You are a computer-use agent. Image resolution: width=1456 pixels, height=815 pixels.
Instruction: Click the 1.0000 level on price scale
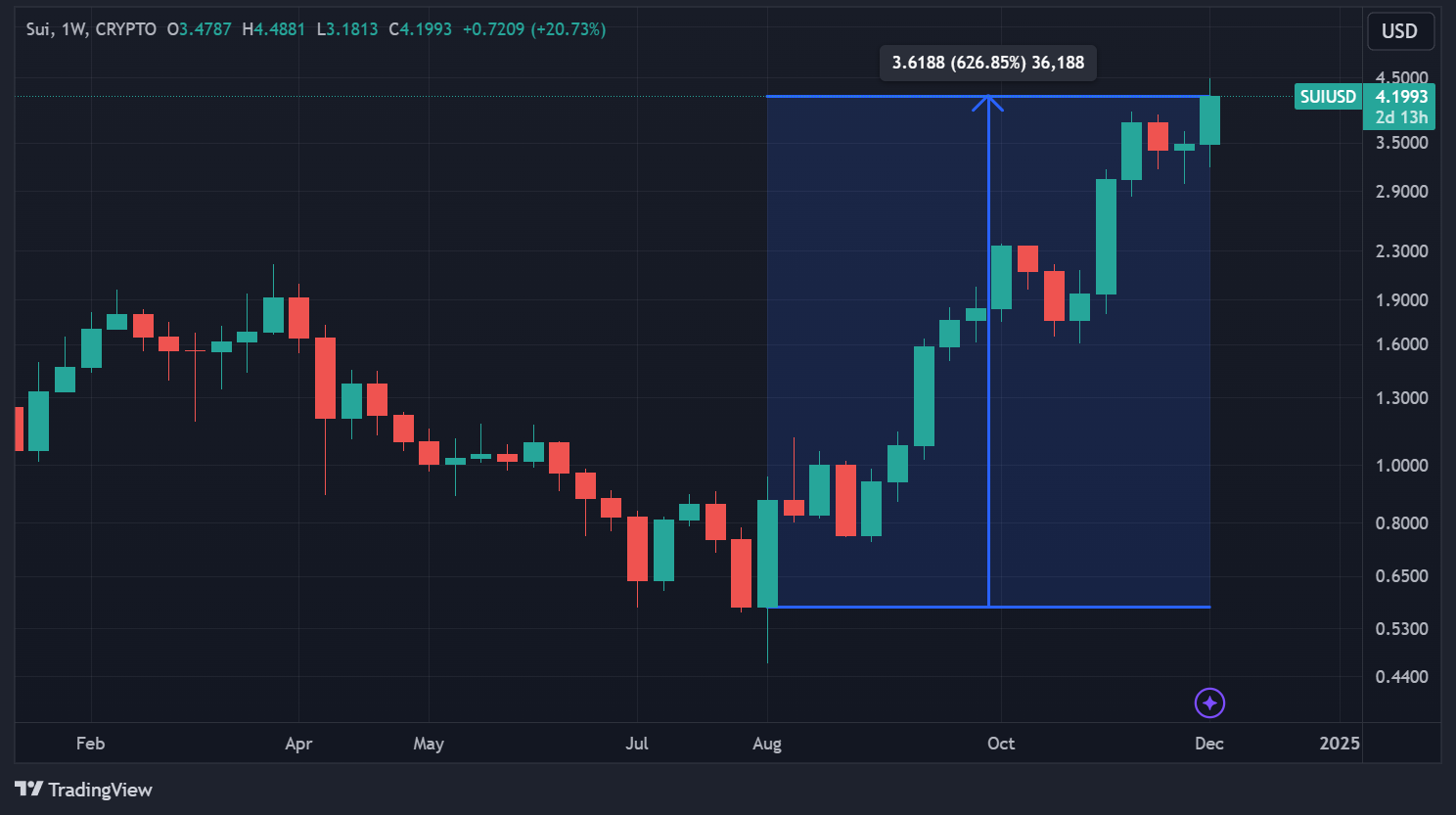click(x=1401, y=466)
